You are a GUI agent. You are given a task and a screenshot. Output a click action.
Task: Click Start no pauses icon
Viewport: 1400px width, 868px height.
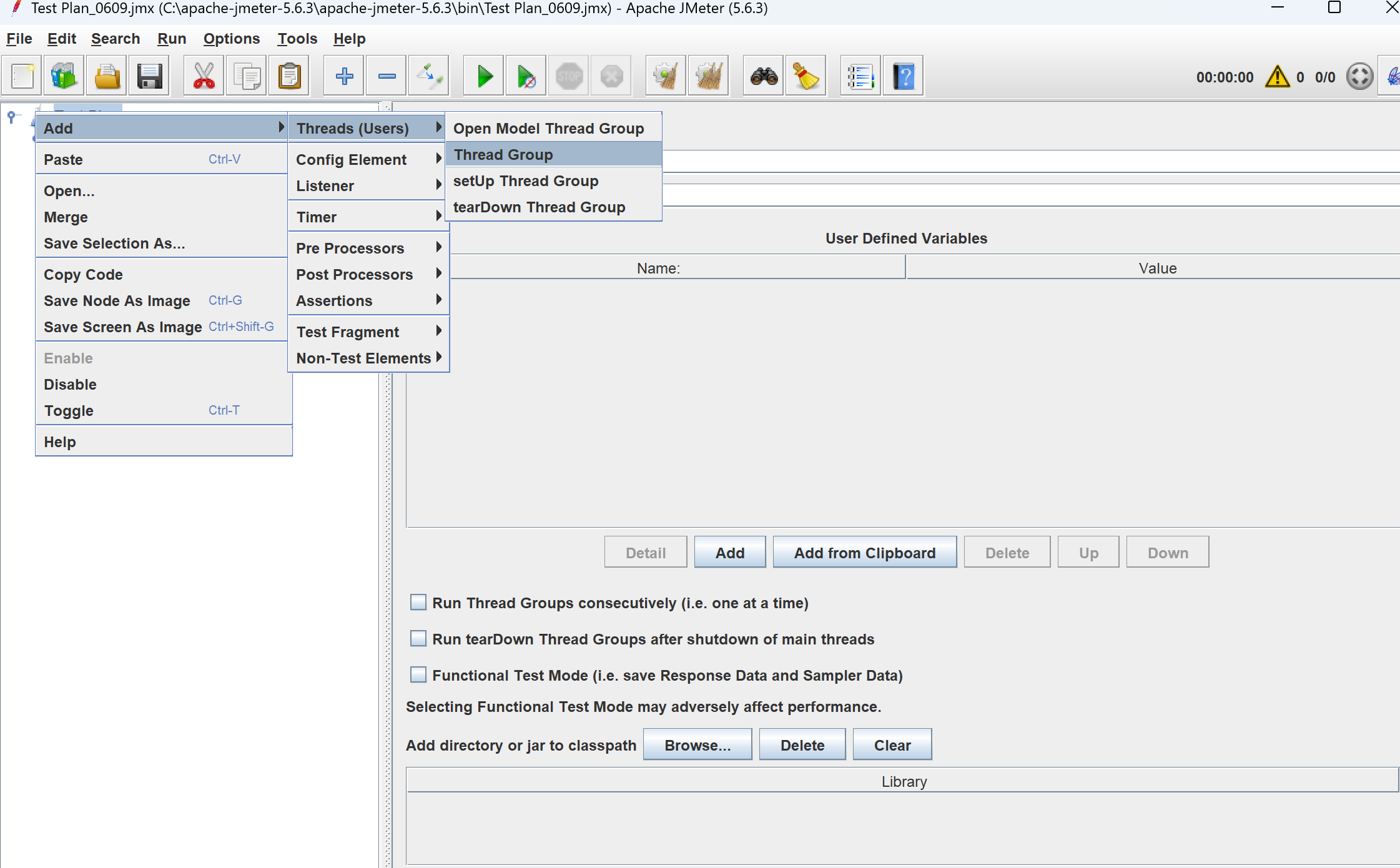pyautogui.click(x=526, y=77)
